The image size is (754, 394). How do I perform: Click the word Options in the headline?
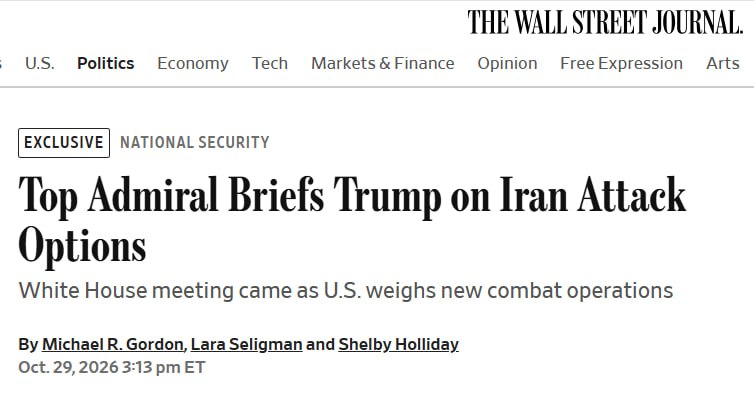82,246
